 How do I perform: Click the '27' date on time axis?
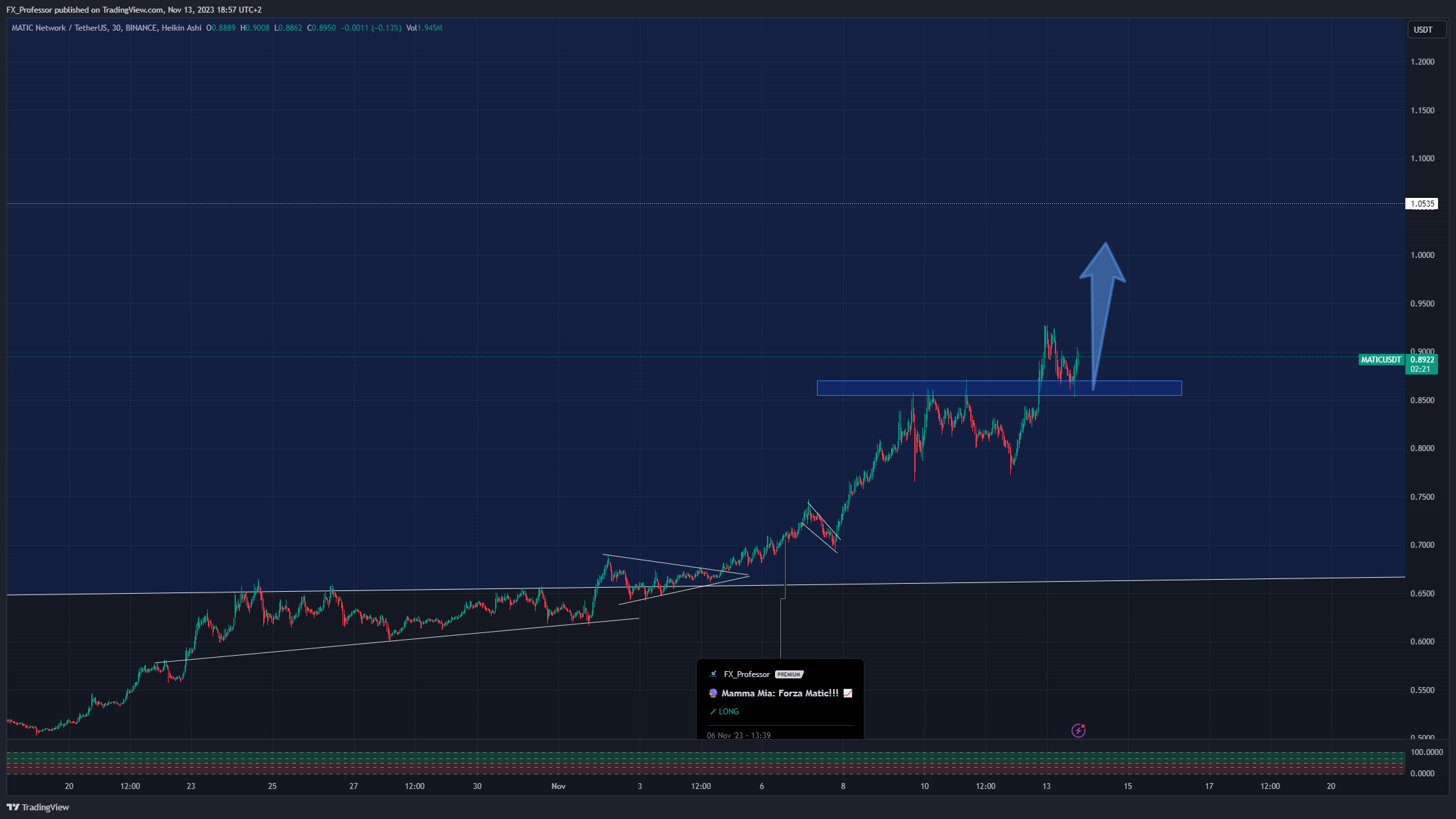tap(354, 786)
